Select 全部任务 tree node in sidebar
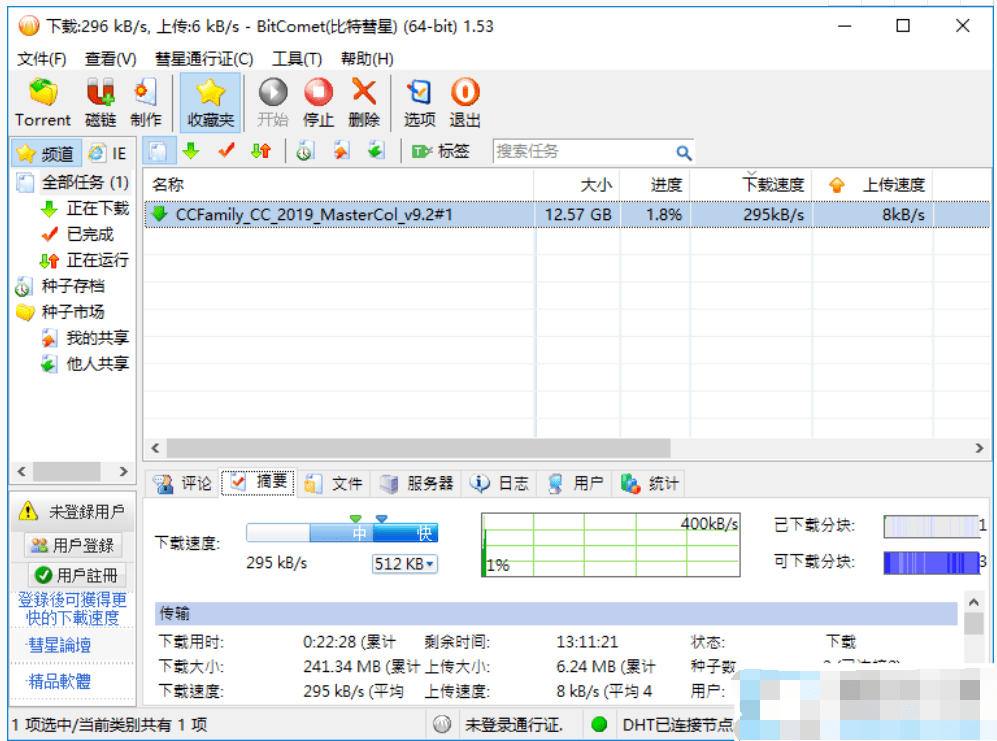This screenshot has height=741, width=997. 85,182
